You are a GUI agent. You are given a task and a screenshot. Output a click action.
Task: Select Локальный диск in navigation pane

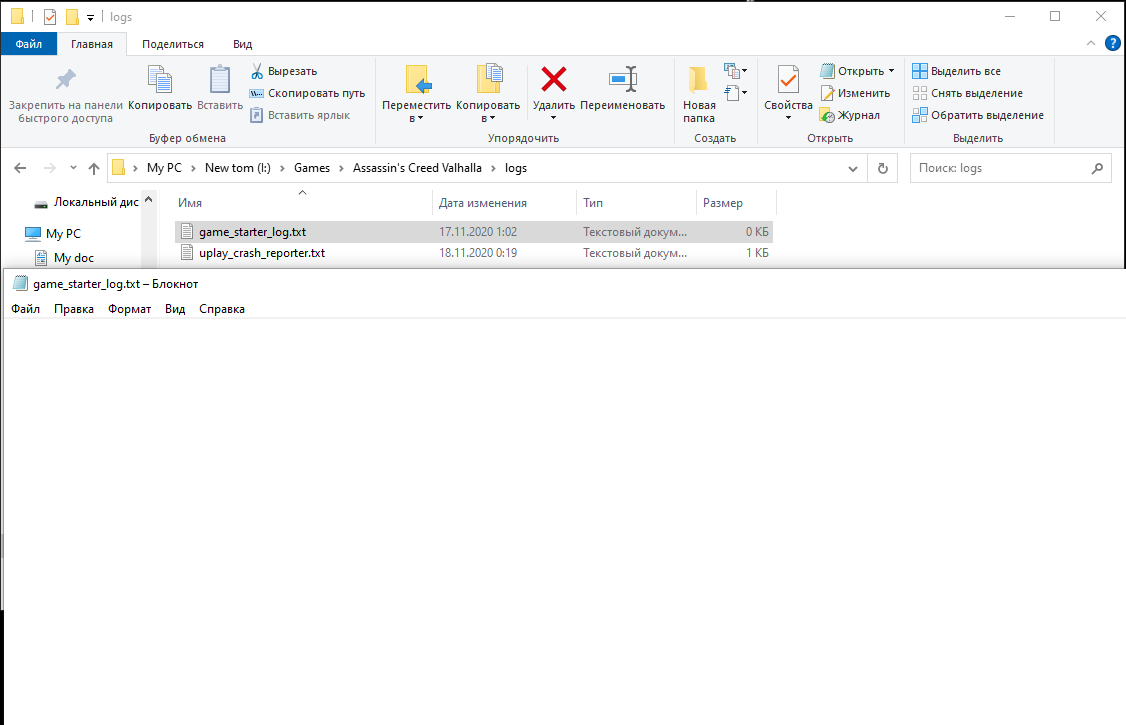point(86,202)
